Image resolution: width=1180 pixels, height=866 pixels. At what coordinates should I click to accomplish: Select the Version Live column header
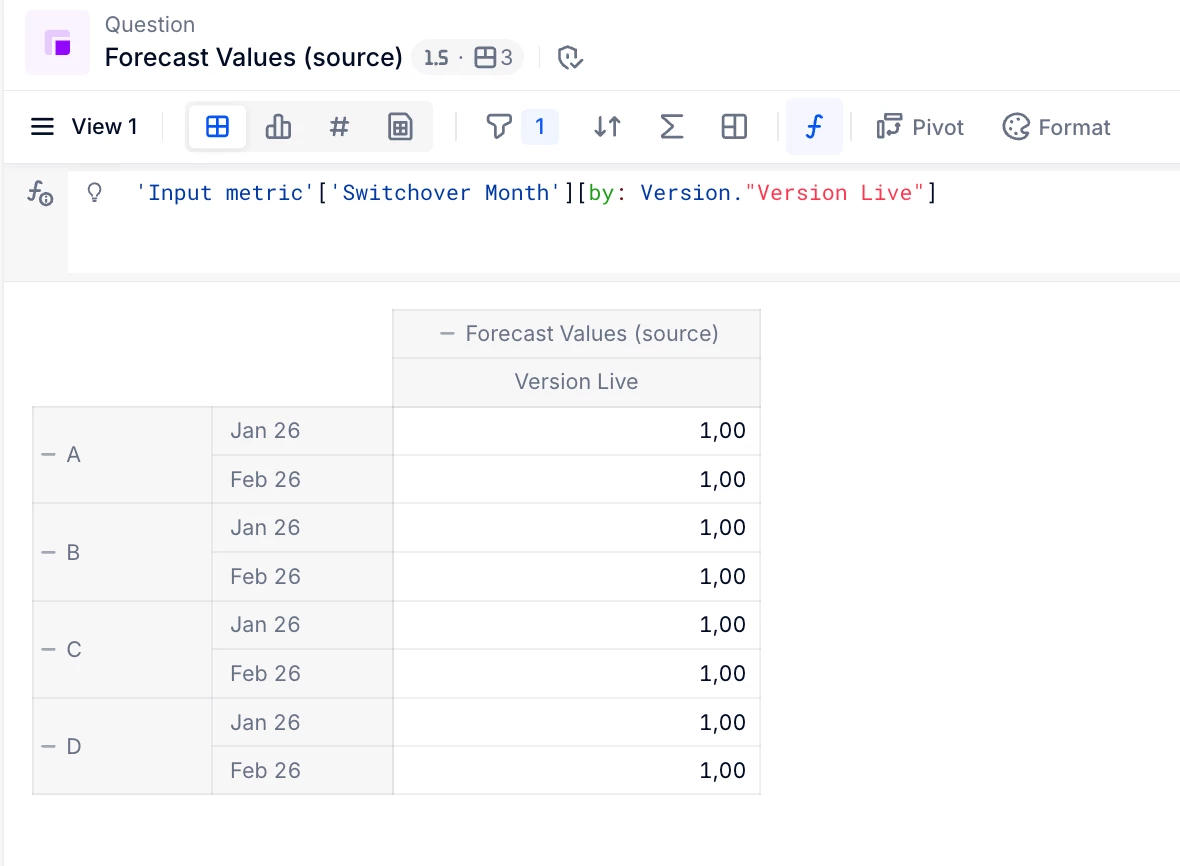coord(576,382)
